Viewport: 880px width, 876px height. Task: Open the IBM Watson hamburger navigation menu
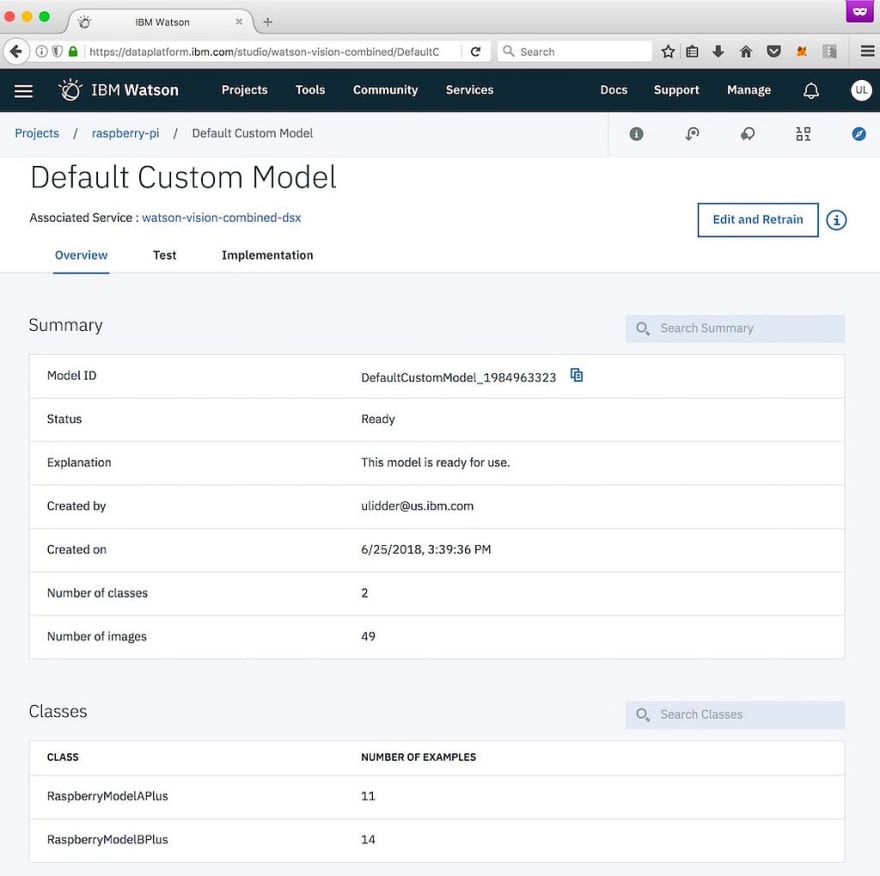coord(23,90)
